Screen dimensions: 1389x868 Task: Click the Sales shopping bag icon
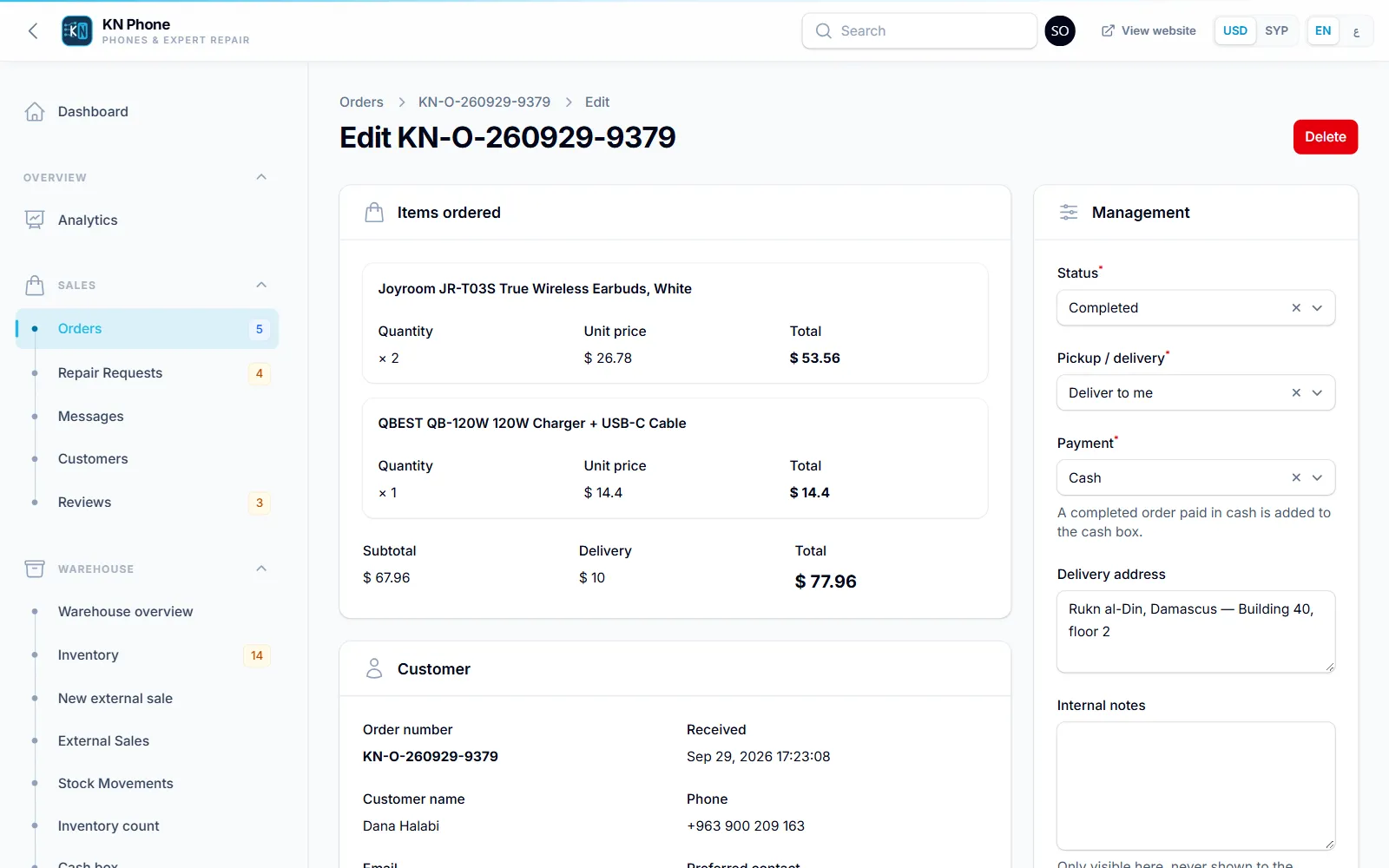pos(35,286)
